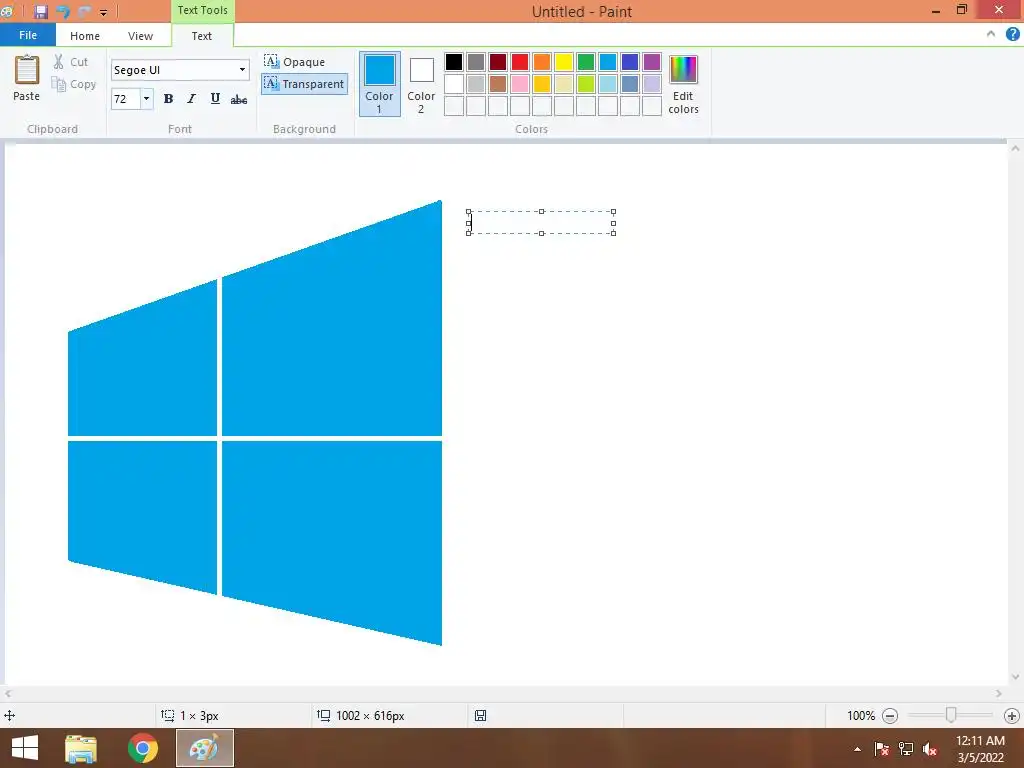Pick the blue-gray color swatch
The image size is (1024, 768).
tap(630, 84)
